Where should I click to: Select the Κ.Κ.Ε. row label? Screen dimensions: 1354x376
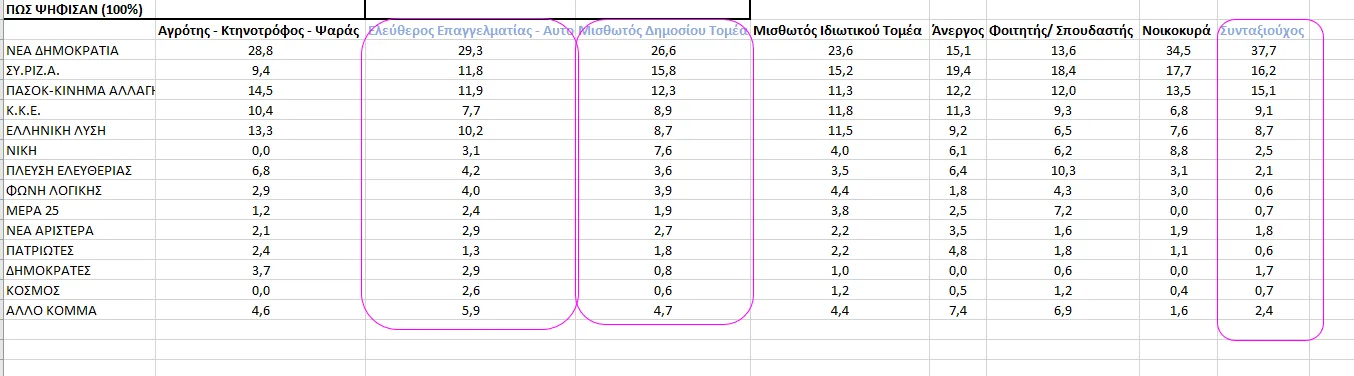78,110
